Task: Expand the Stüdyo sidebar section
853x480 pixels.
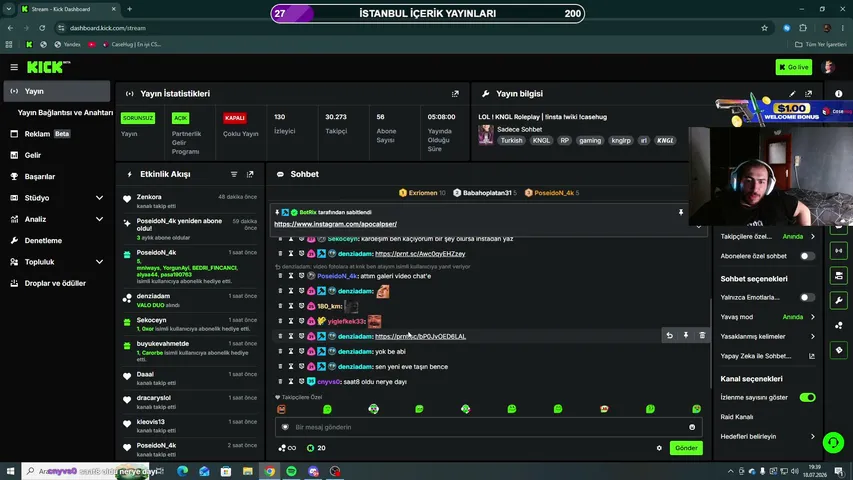Action: pyautogui.click(x=99, y=198)
